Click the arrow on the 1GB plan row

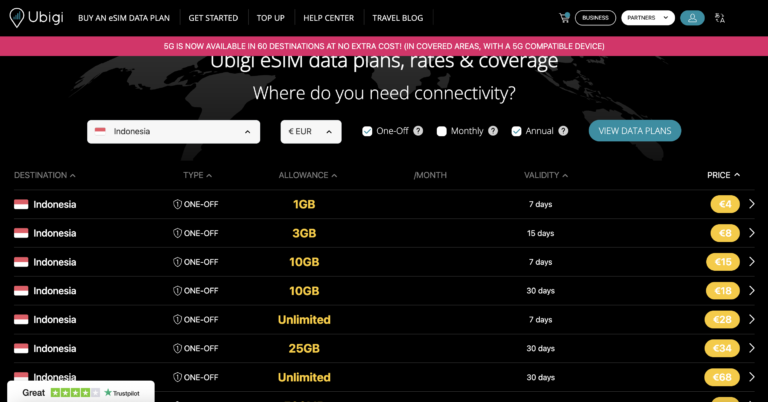pos(752,204)
